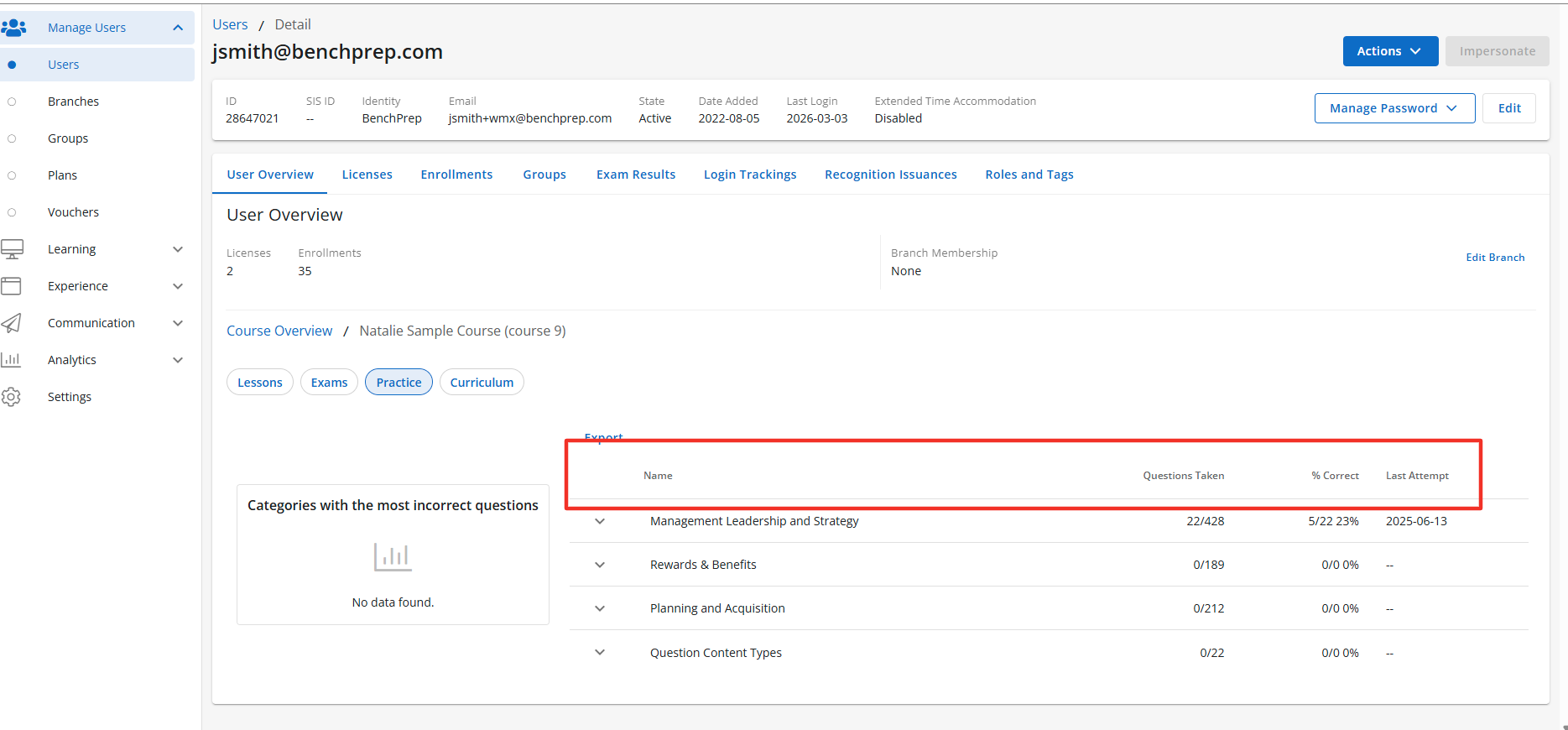The height and width of the screenshot is (730, 1568).
Task: Click the Learning monitor icon in sidebar
Action: point(12,249)
